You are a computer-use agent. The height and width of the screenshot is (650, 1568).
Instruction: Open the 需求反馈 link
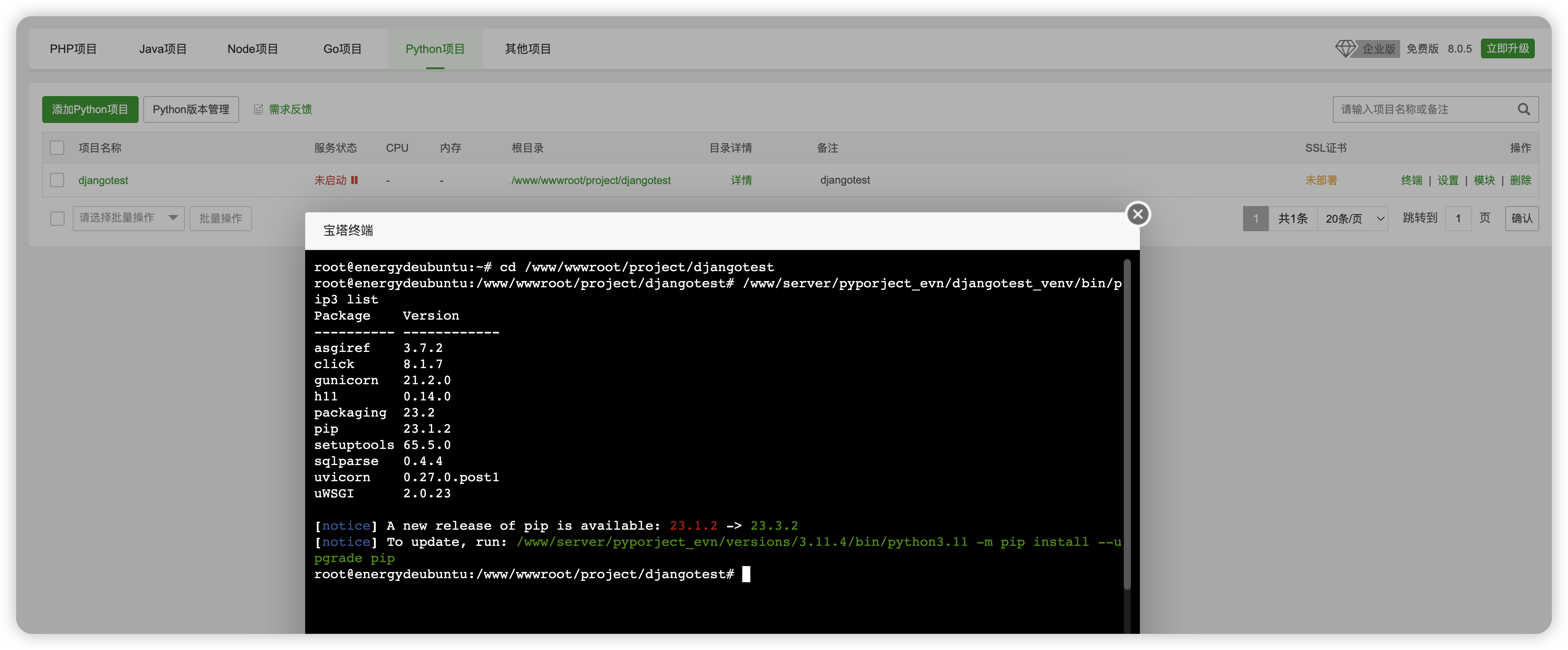pos(290,110)
